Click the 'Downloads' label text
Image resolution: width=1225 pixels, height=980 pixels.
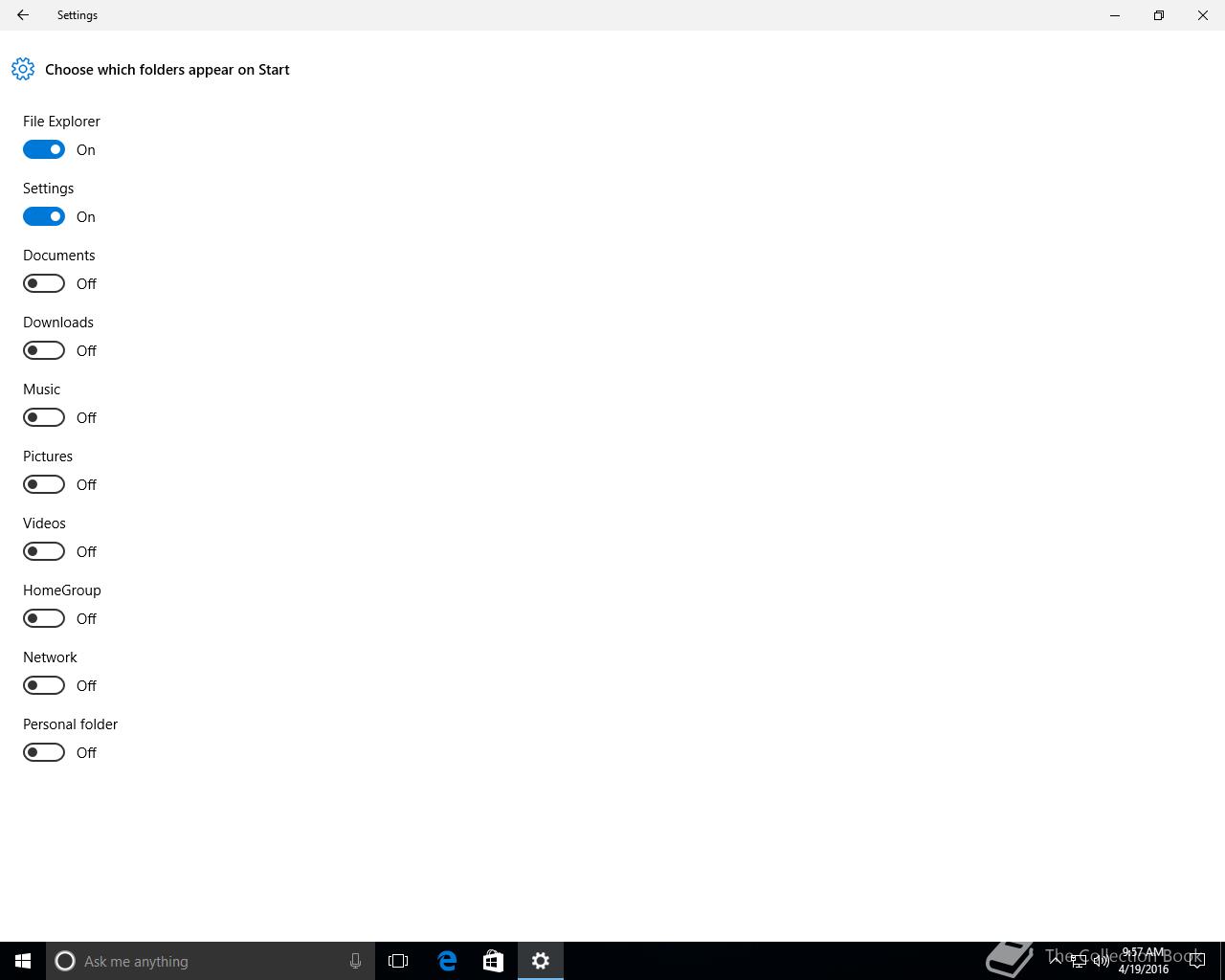pos(58,323)
